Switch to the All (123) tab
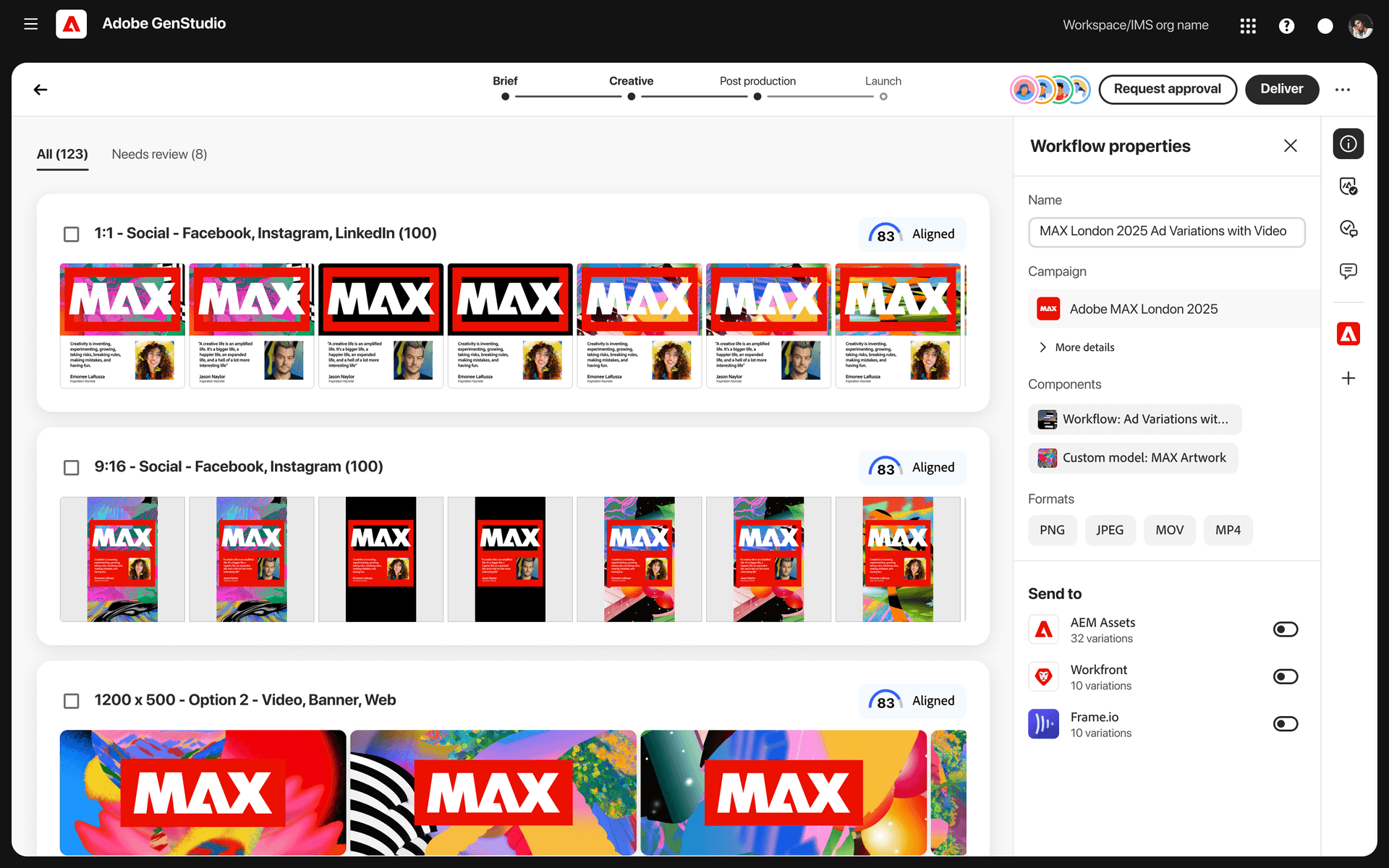The height and width of the screenshot is (868, 1389). click(62, 154)
